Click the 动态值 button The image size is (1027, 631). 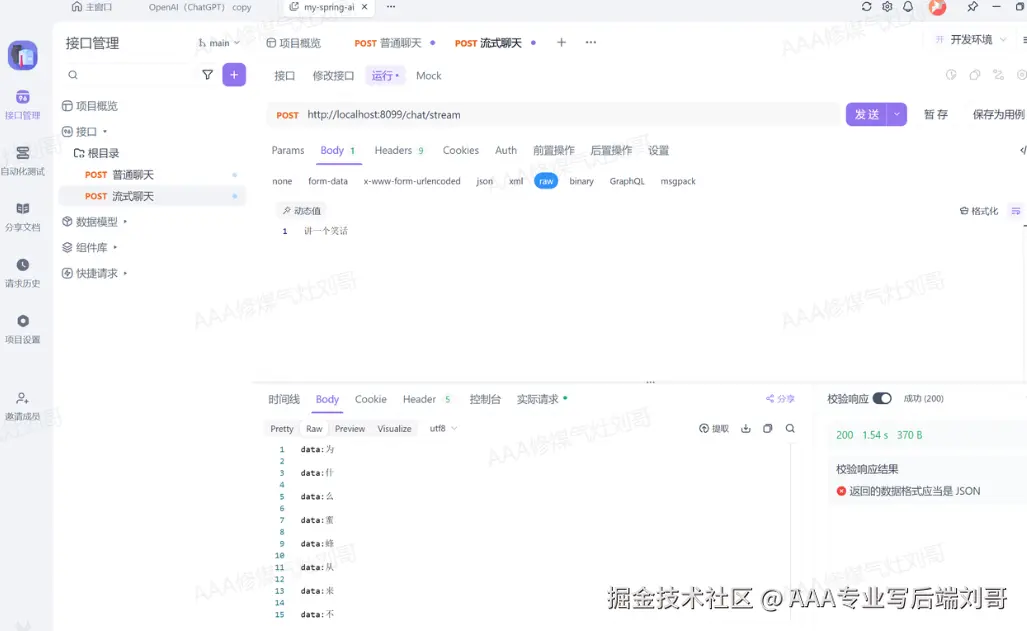tap(302, 210)
